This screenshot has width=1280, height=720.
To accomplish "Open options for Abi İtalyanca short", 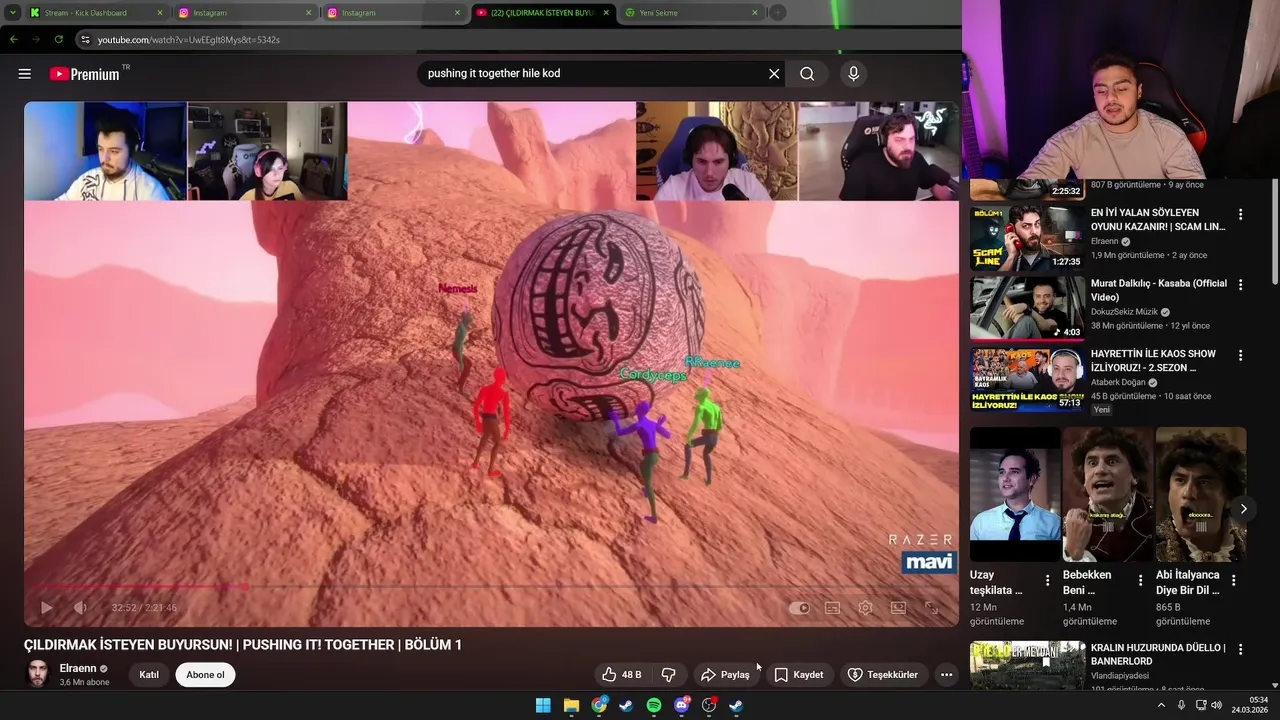I will pyautogui.click(x=1234, y=580).
